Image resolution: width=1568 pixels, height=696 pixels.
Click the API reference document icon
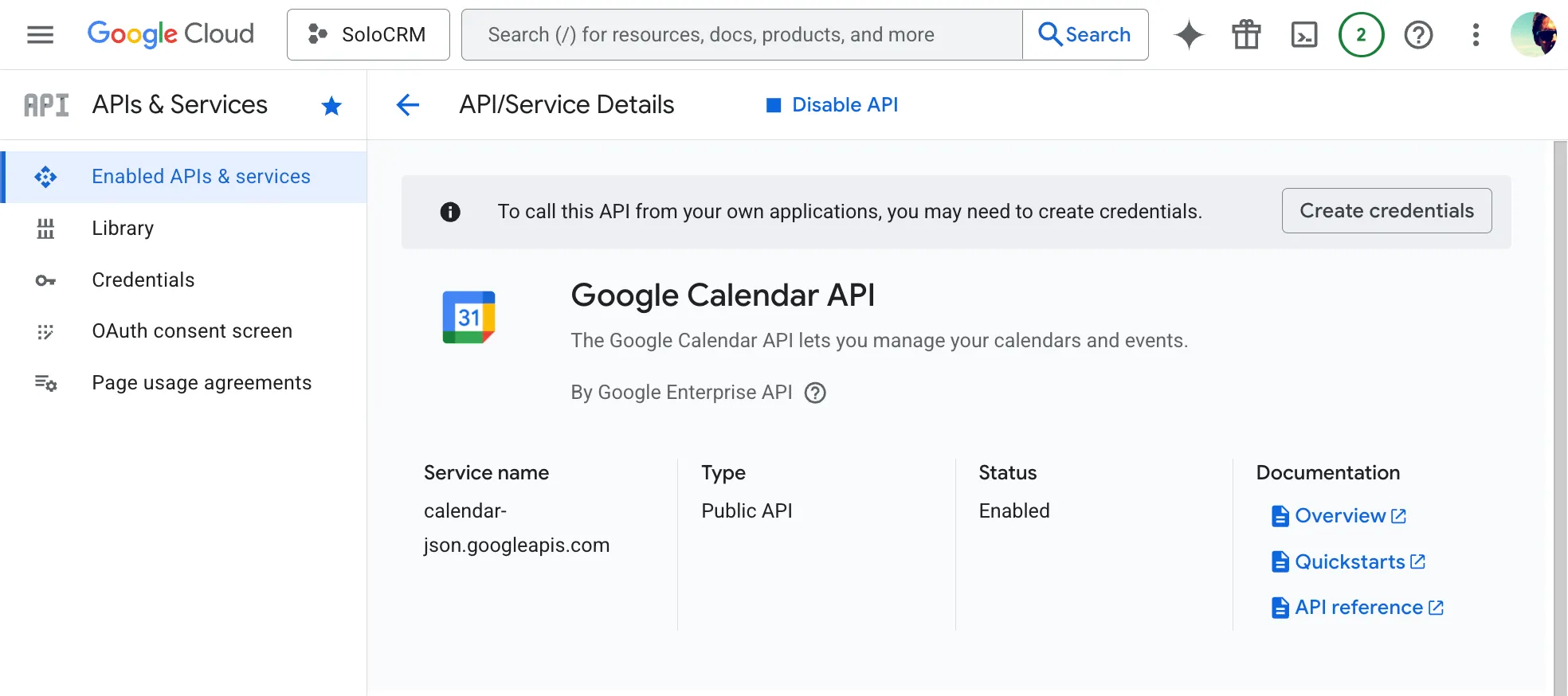point(1280,608)
